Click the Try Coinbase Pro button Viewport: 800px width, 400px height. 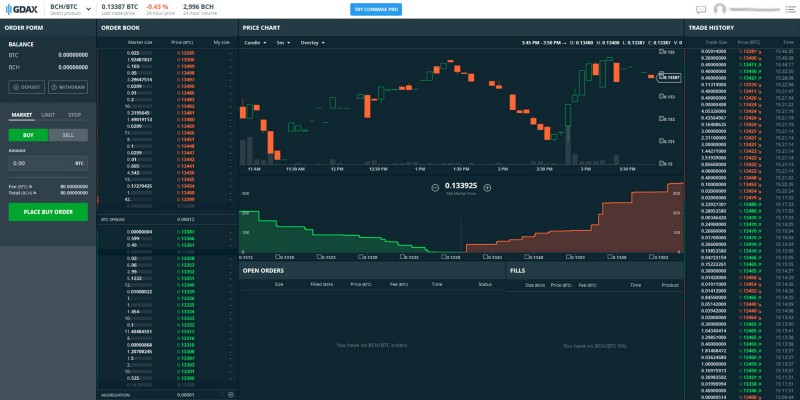[x=376, y=9]
